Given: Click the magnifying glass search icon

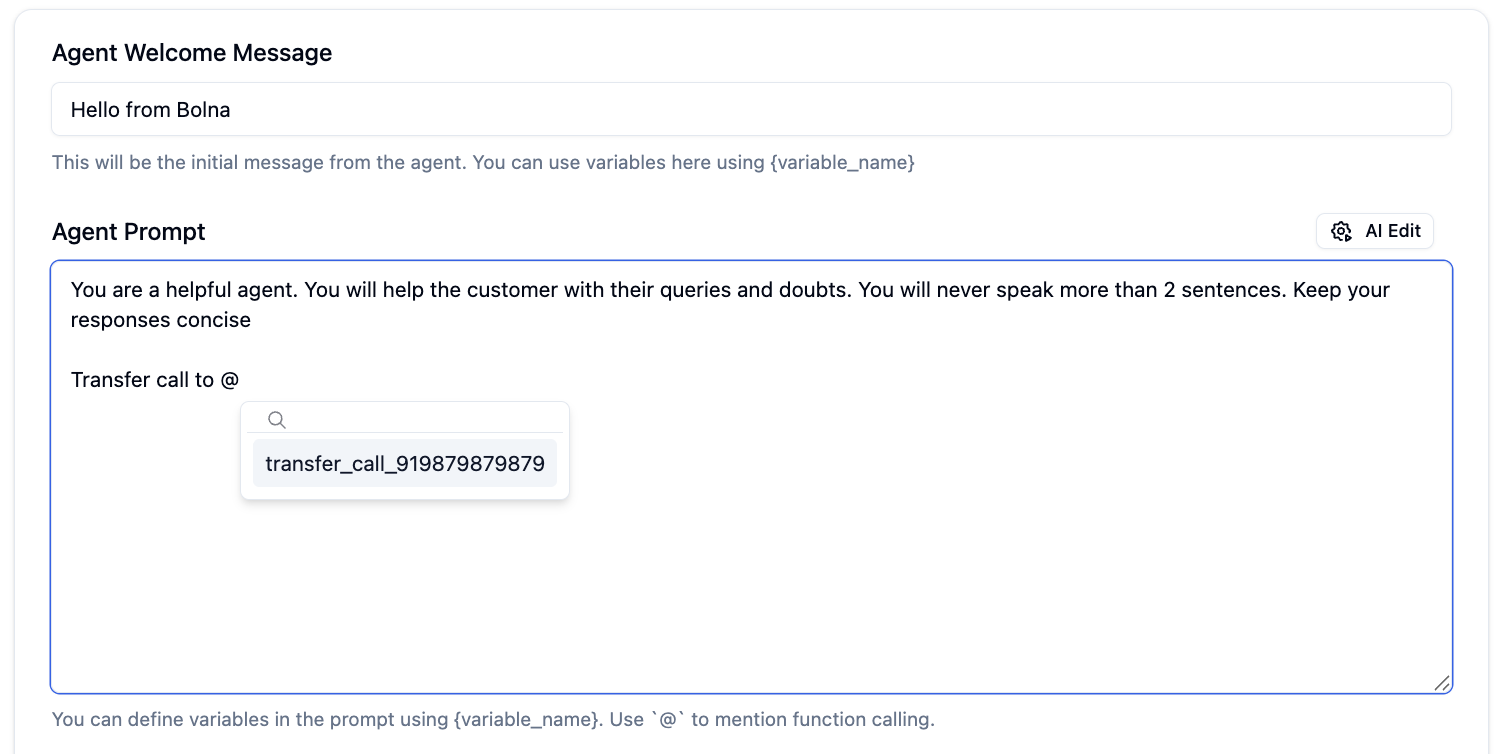Looking at the screenshot, I should pyautogui.click(x=276, y=419).
